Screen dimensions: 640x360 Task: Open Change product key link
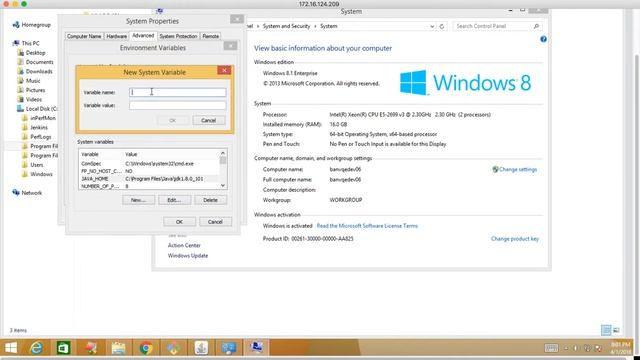pos(515,239)
